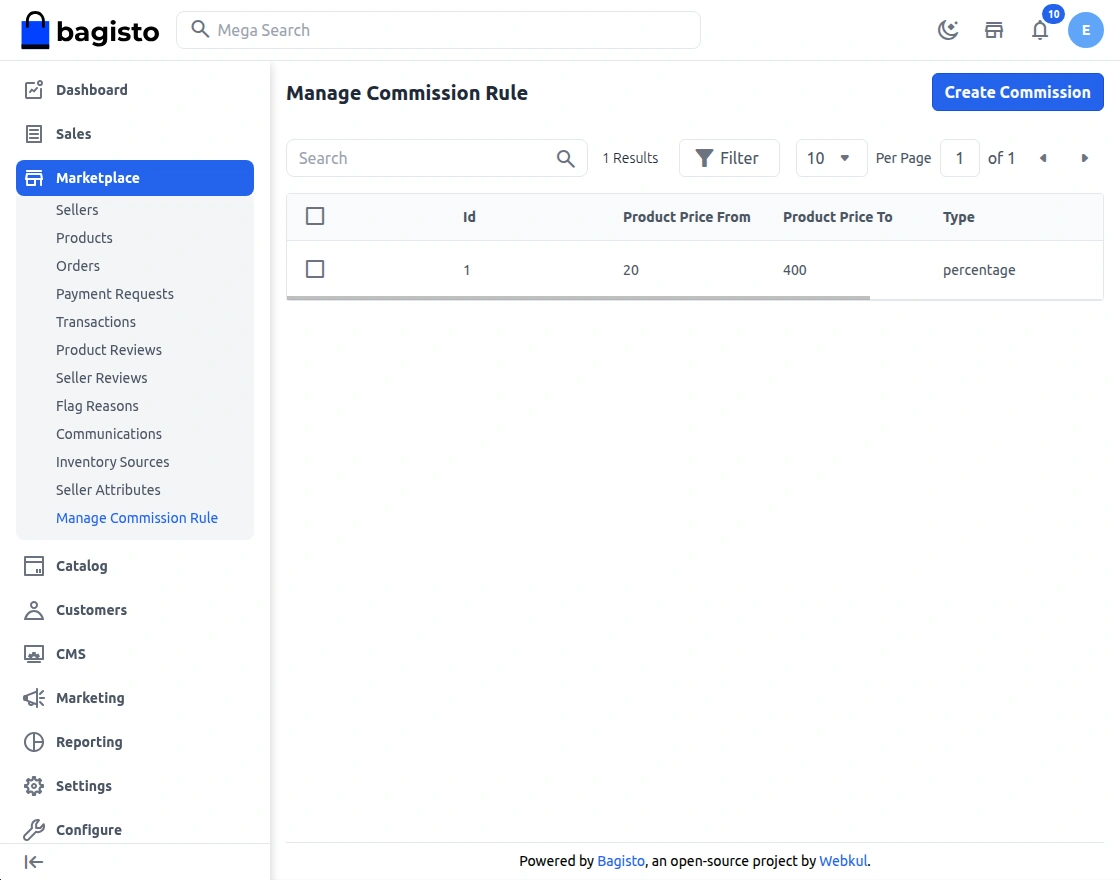Image resolution: width=1120 pixels, height=880 pixels.
Task: Open the per-page count dropdown showing 10
Action: 831,158
